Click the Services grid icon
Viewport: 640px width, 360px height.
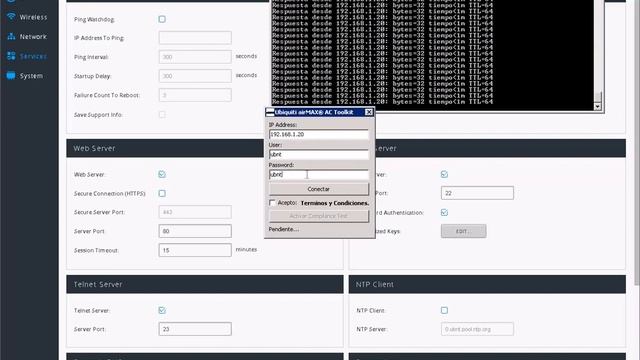[x=11, y=56]
